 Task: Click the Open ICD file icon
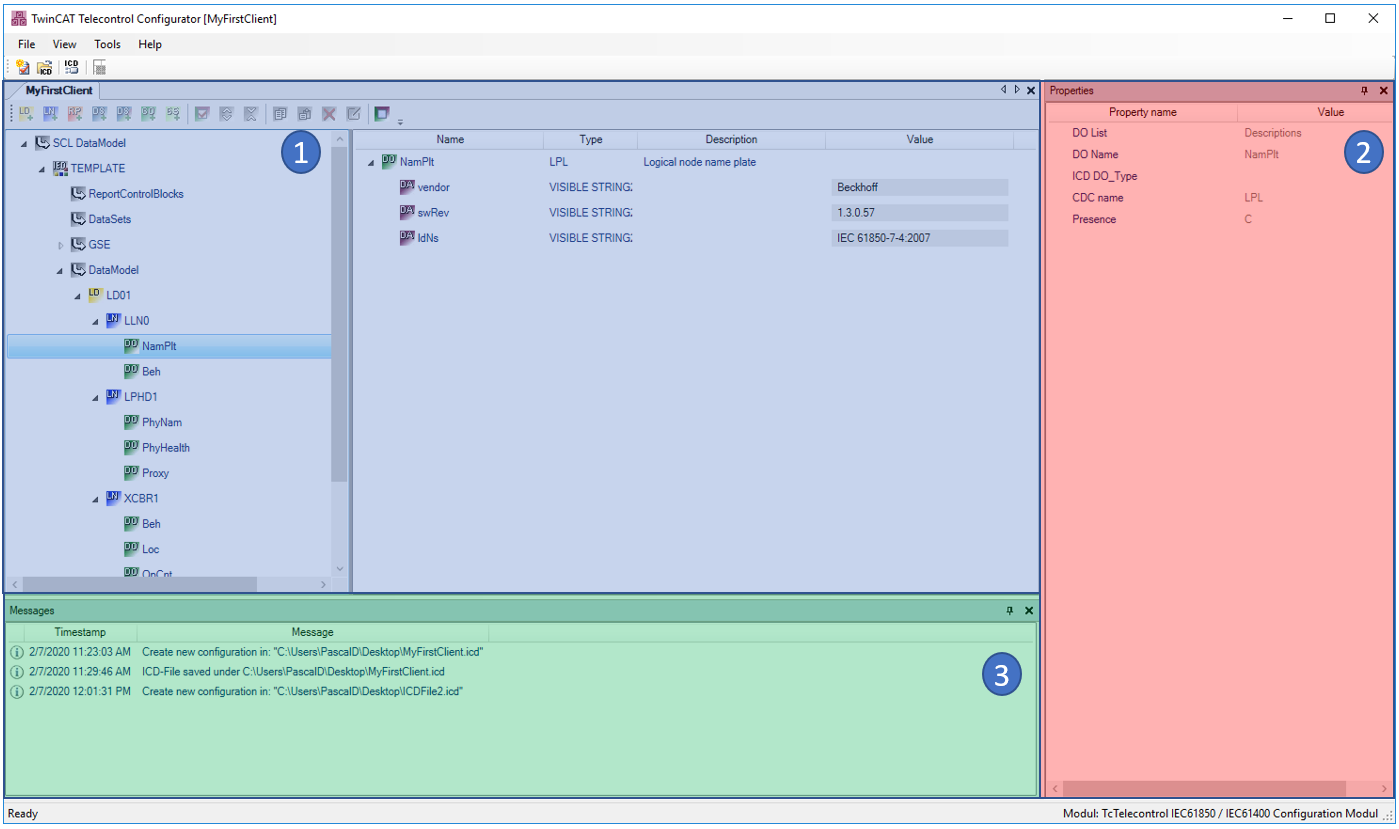[44, 67]
